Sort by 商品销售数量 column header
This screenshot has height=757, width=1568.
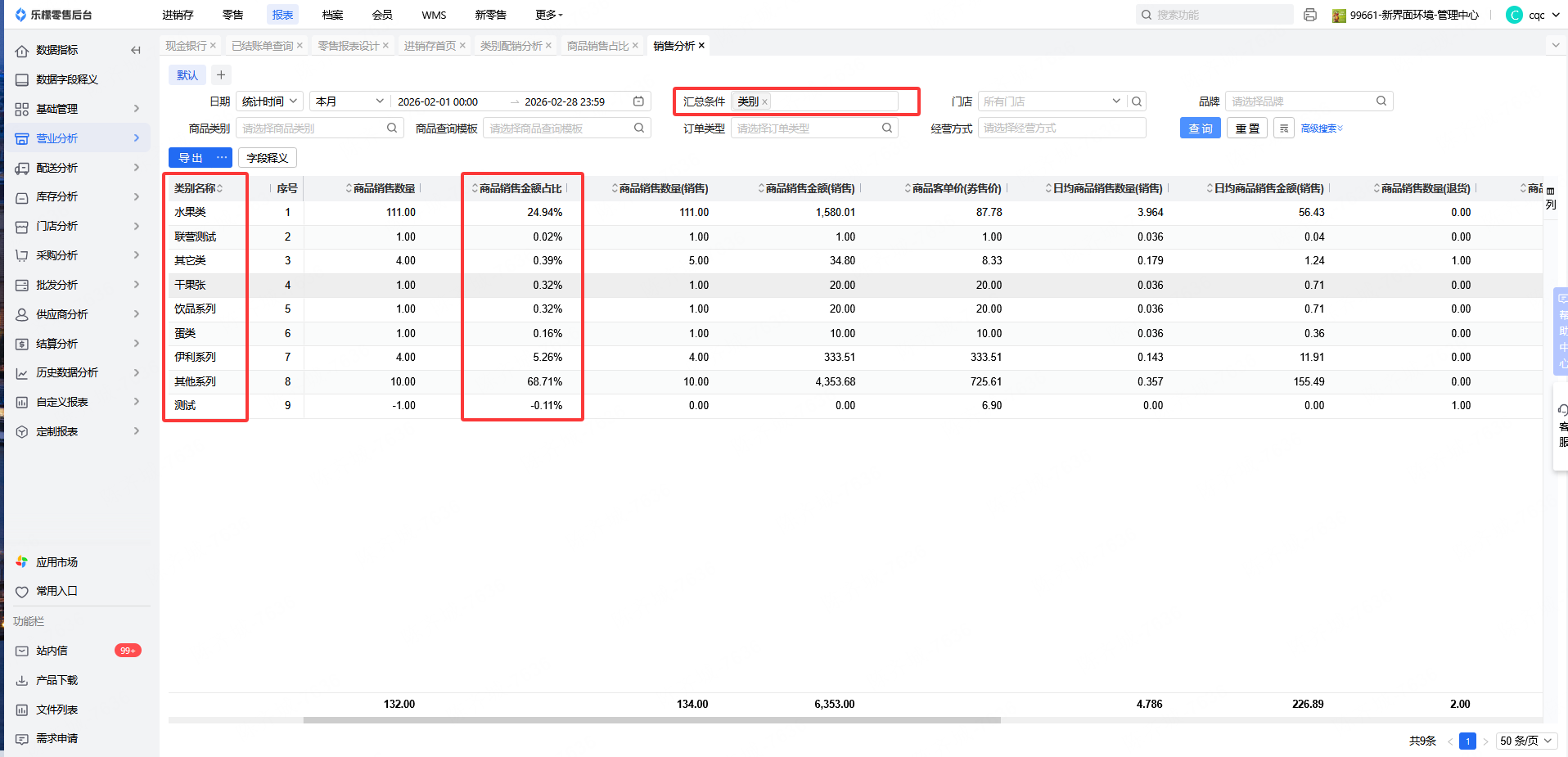(381, 188)
